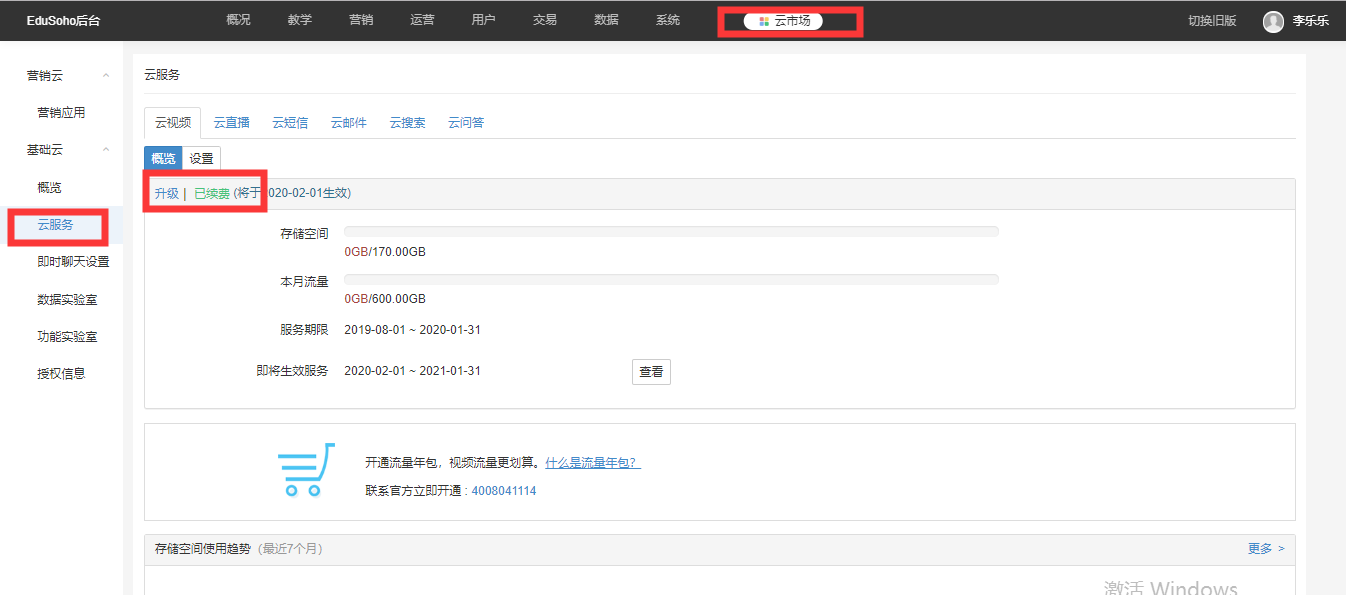Click the shopping cart icon
This screenshot has height=595, width=1346.
point(306,470)
